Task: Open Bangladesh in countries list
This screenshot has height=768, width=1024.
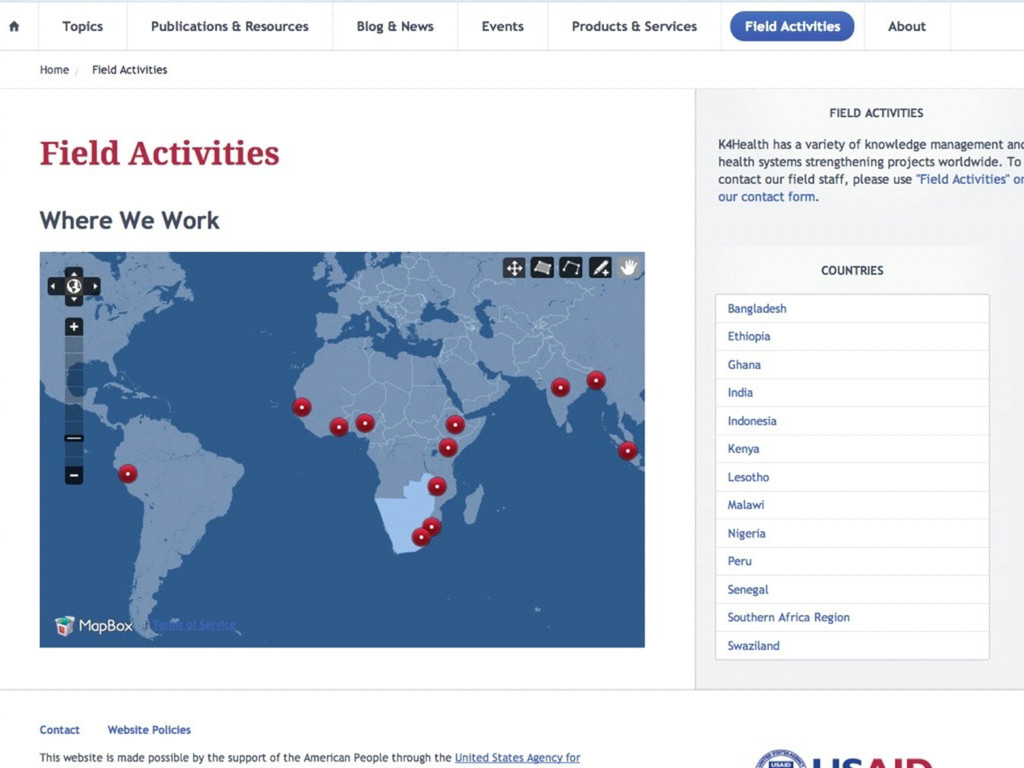Action: 852,308
